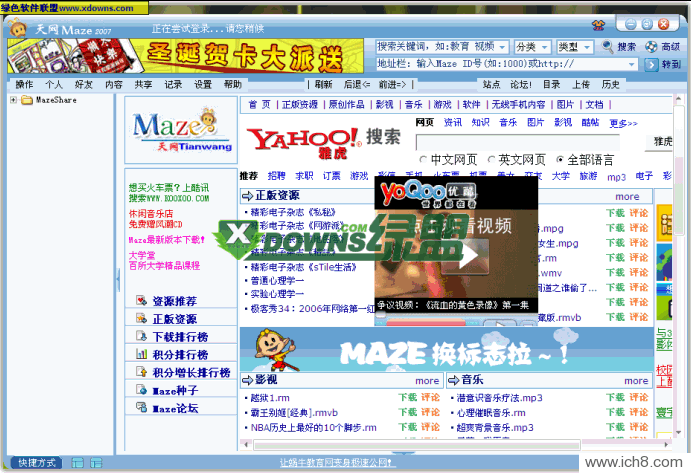Image resolution: width=691 pixels, height=473 pixels.
Task: Click status bar 让蜗牛教育网 link
Action: tap(338, 462)
